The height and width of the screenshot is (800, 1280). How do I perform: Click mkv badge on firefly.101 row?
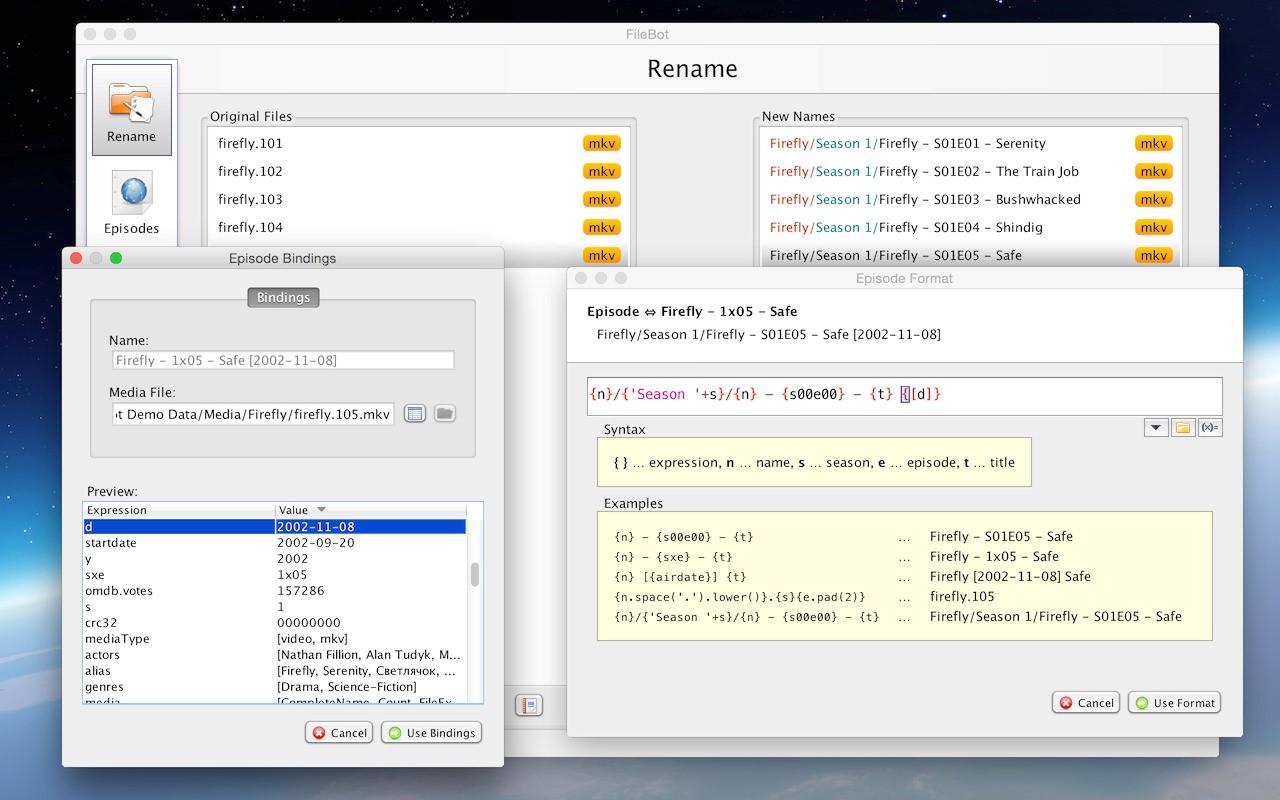tap(601, 144)
